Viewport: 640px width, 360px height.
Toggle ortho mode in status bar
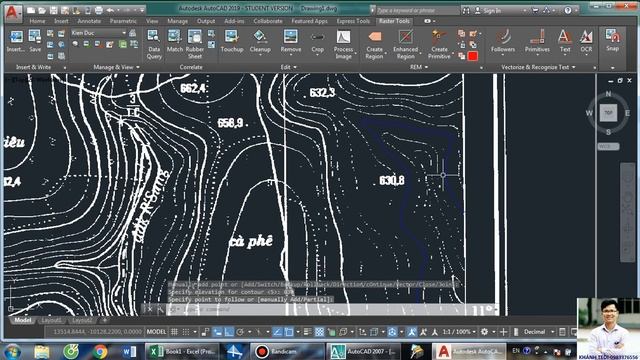(x=229, y=332)
